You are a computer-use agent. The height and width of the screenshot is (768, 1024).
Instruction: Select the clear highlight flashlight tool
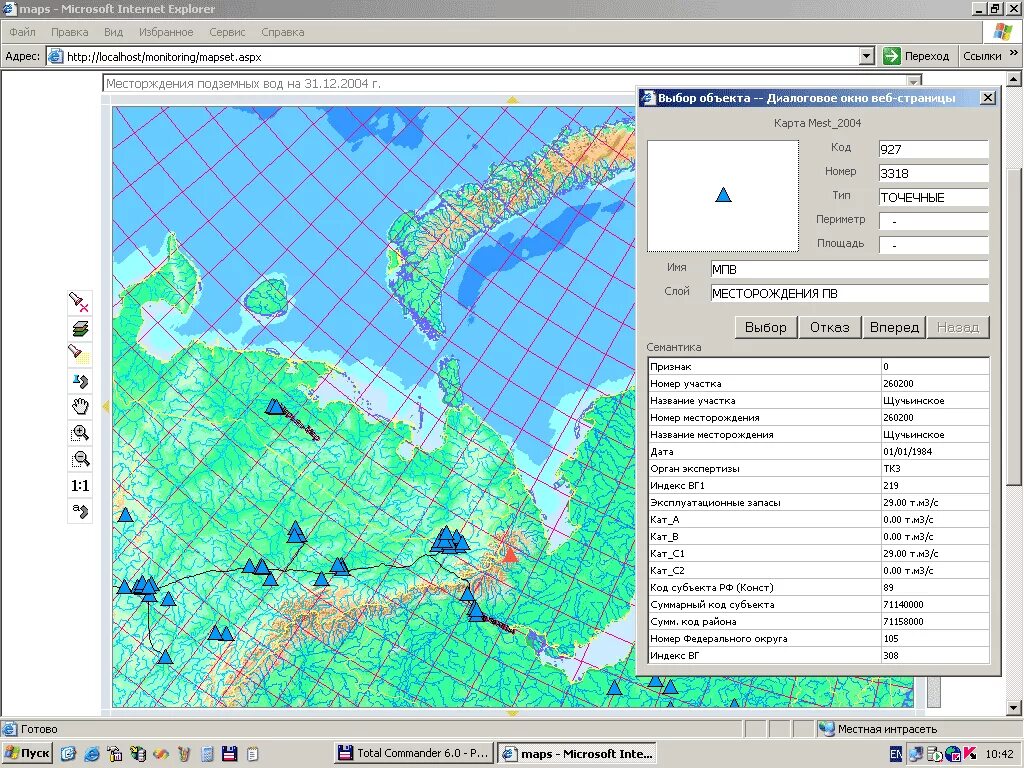click(x=80, y=303)
